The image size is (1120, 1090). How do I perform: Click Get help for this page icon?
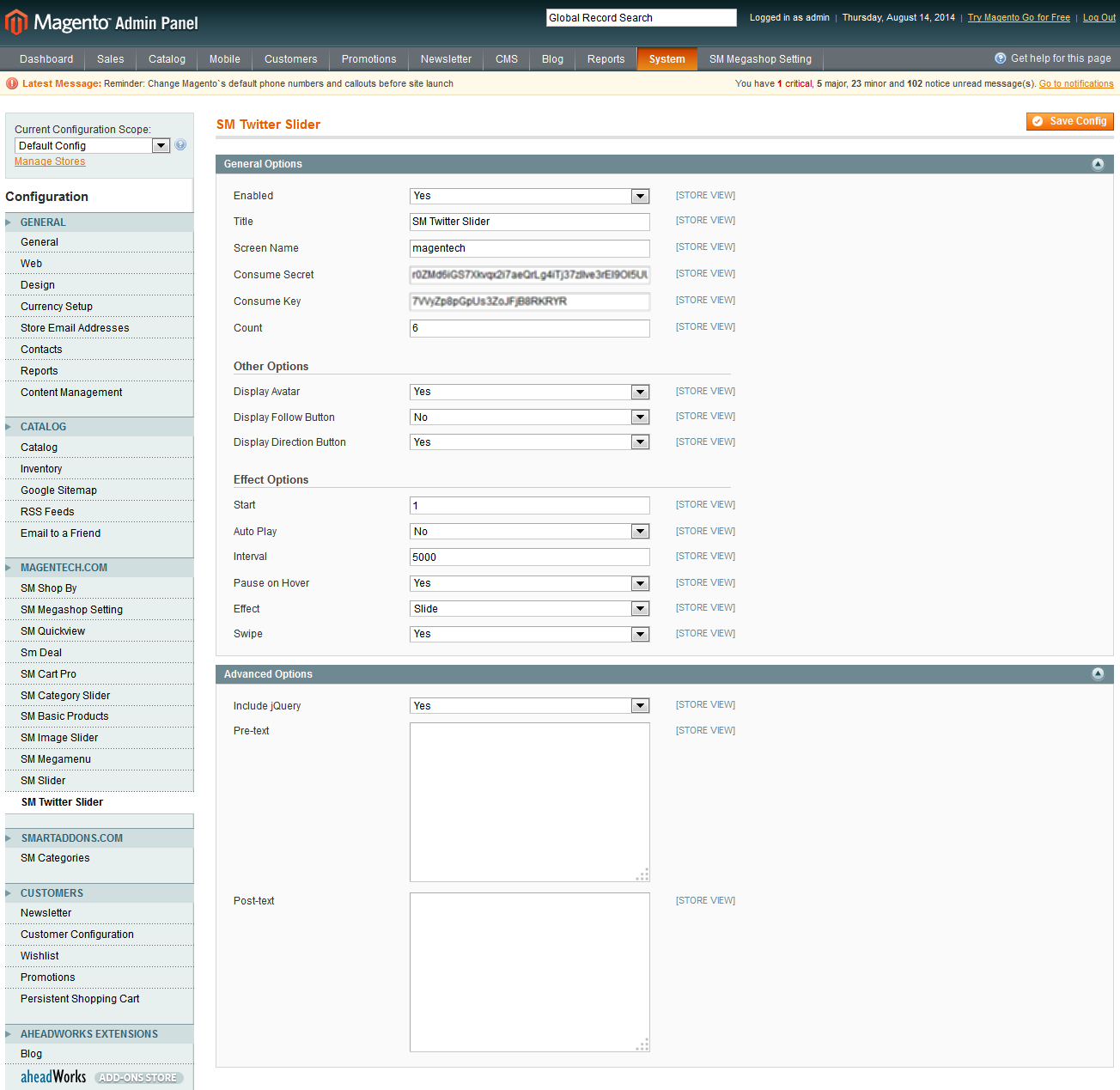tap(1001, 58)
